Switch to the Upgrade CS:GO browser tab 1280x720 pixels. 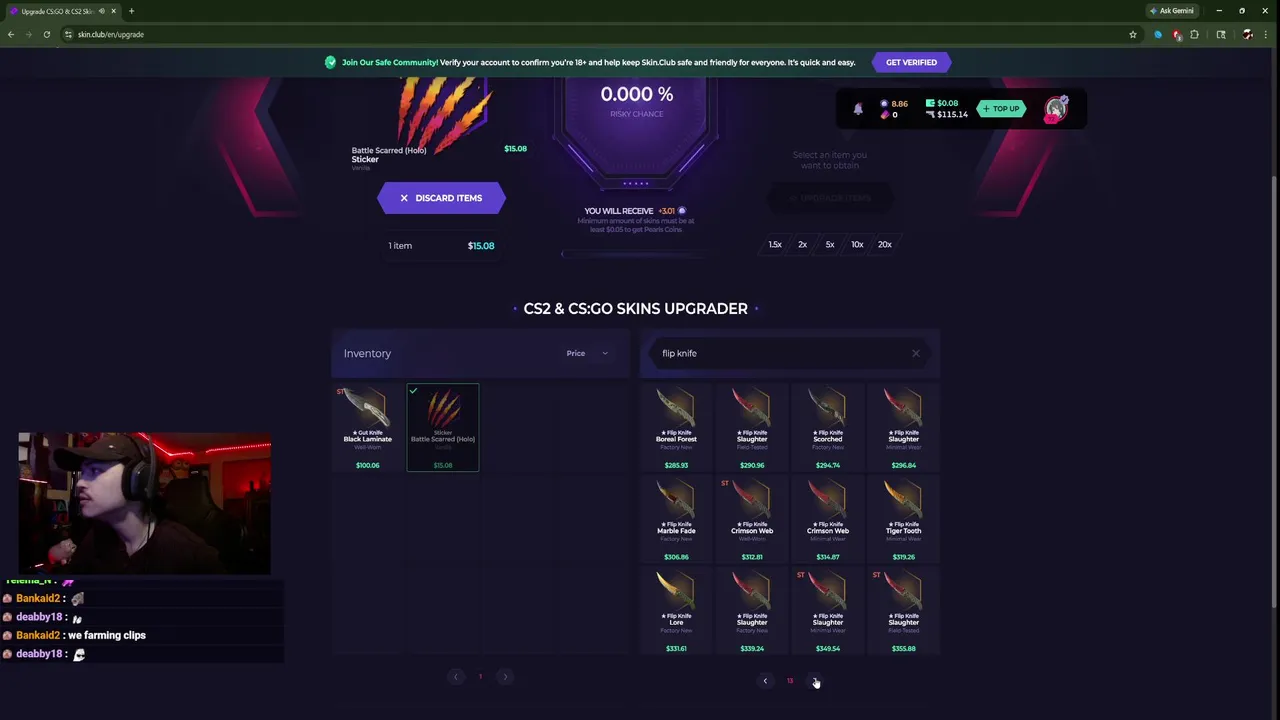58,11
